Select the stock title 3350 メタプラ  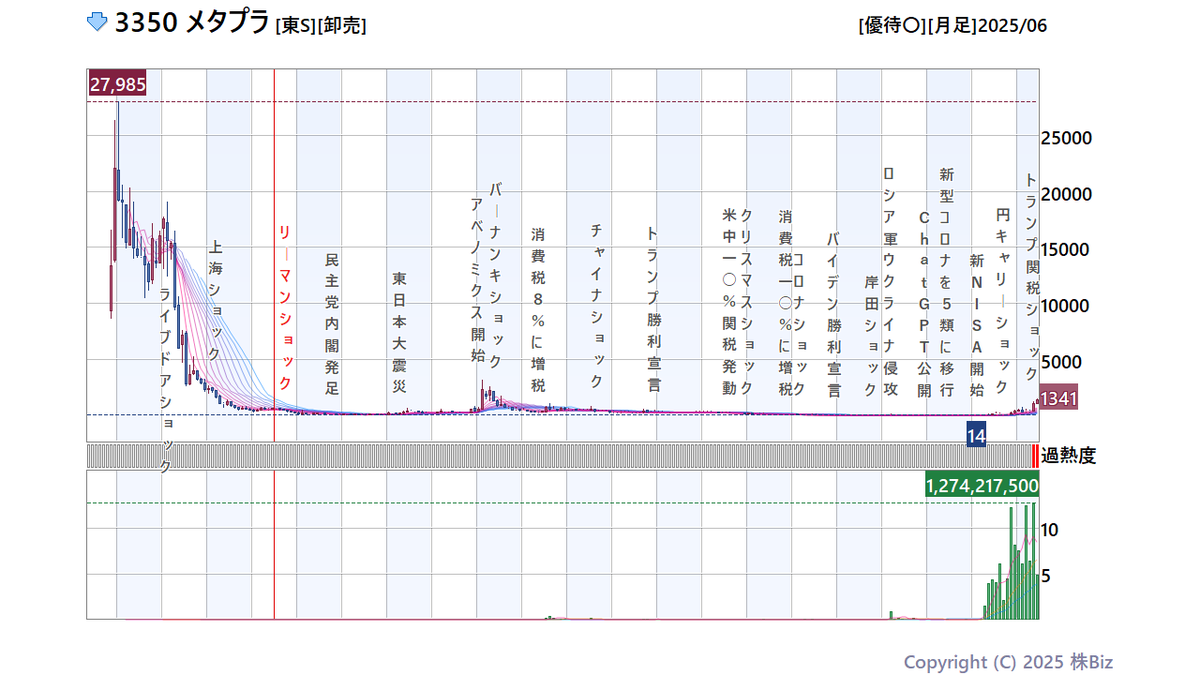click(x=192, y=24)
